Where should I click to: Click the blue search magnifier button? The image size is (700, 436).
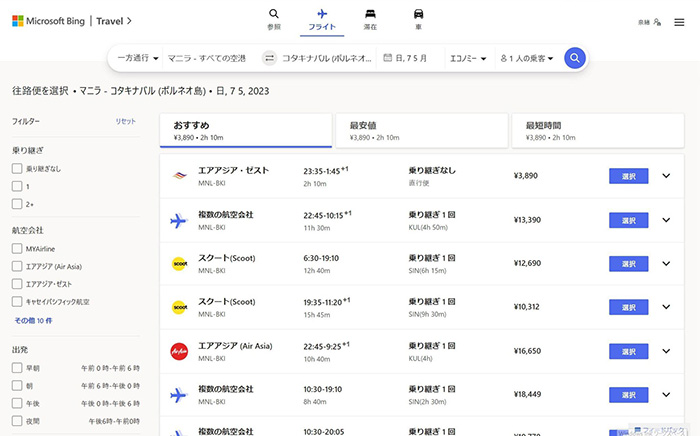click(x=575, y=58)
